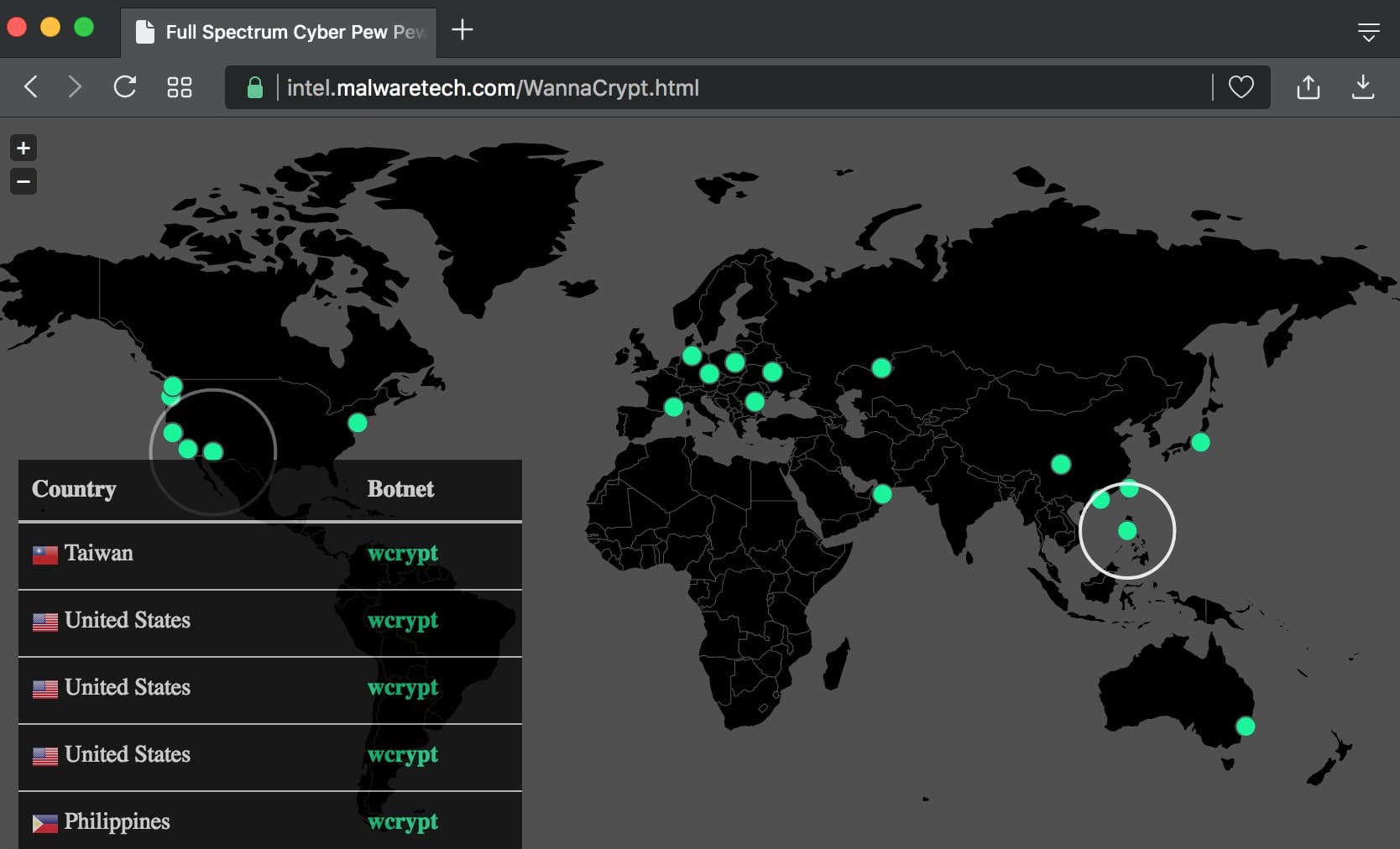Click the address bar URL
The width and height of the screenshot is (1400, 849).
pyautogui.click(x=493, y=88)
